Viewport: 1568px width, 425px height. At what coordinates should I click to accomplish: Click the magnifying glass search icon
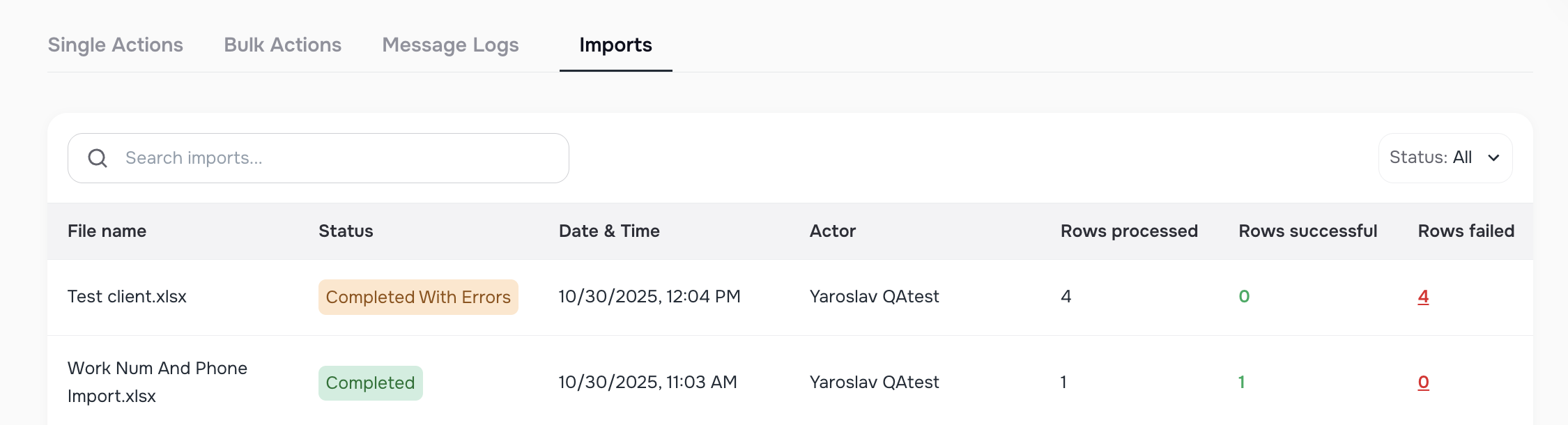[x=98, y=158]
